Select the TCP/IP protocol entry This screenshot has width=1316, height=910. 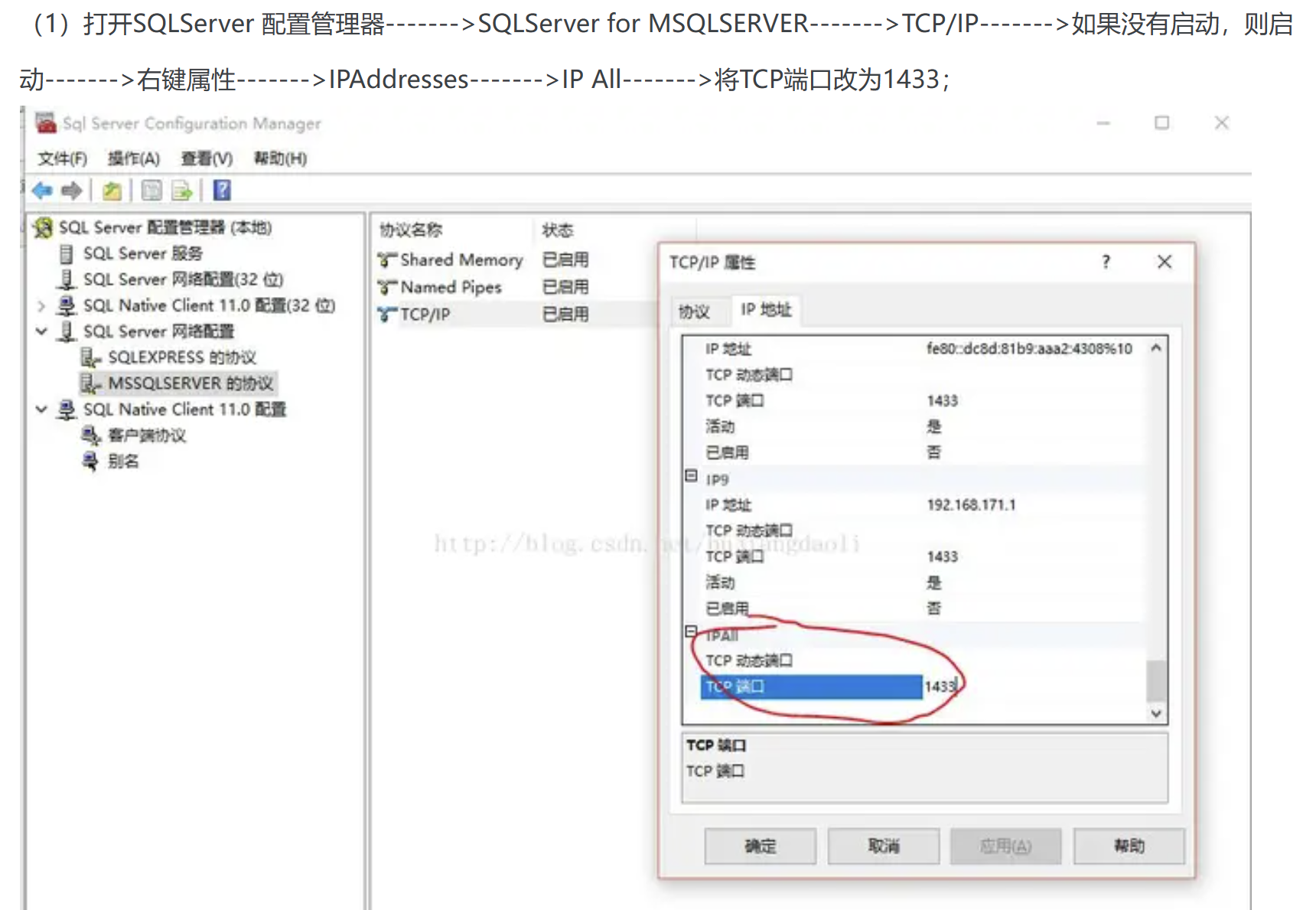(425, 315)
